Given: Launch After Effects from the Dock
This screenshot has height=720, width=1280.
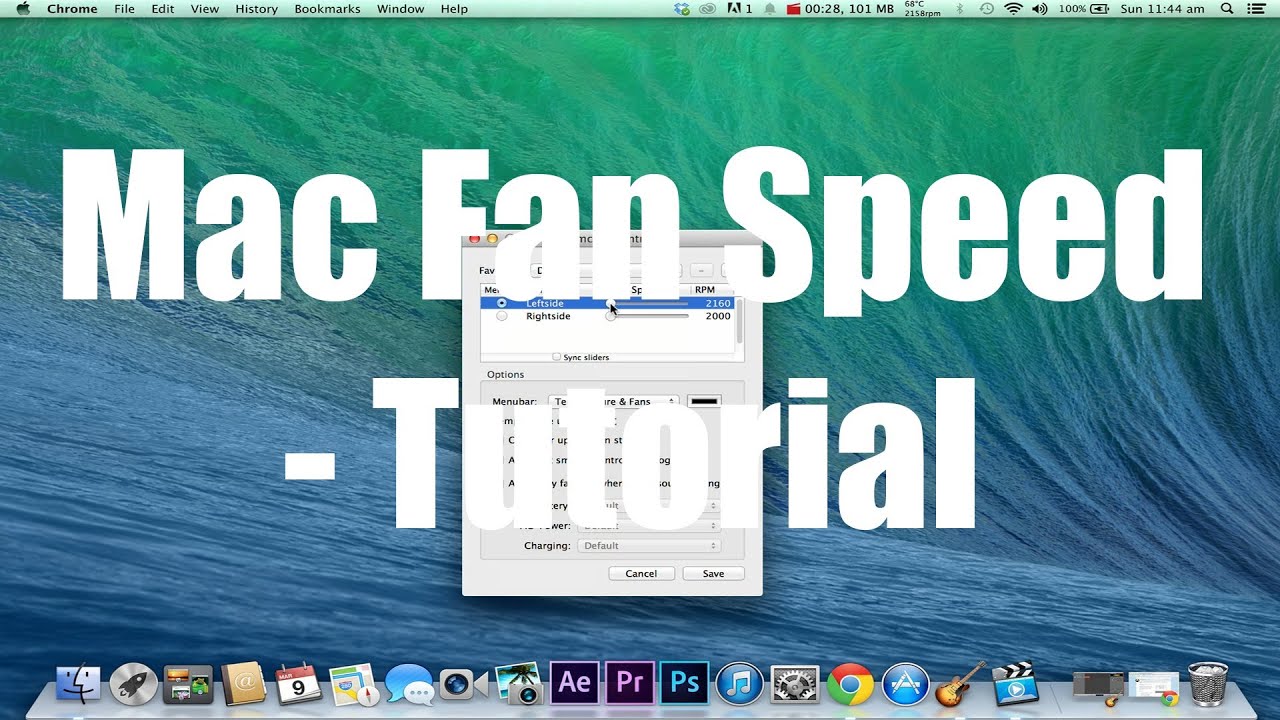Looking at the screenshot, I should tap(575, 683).
